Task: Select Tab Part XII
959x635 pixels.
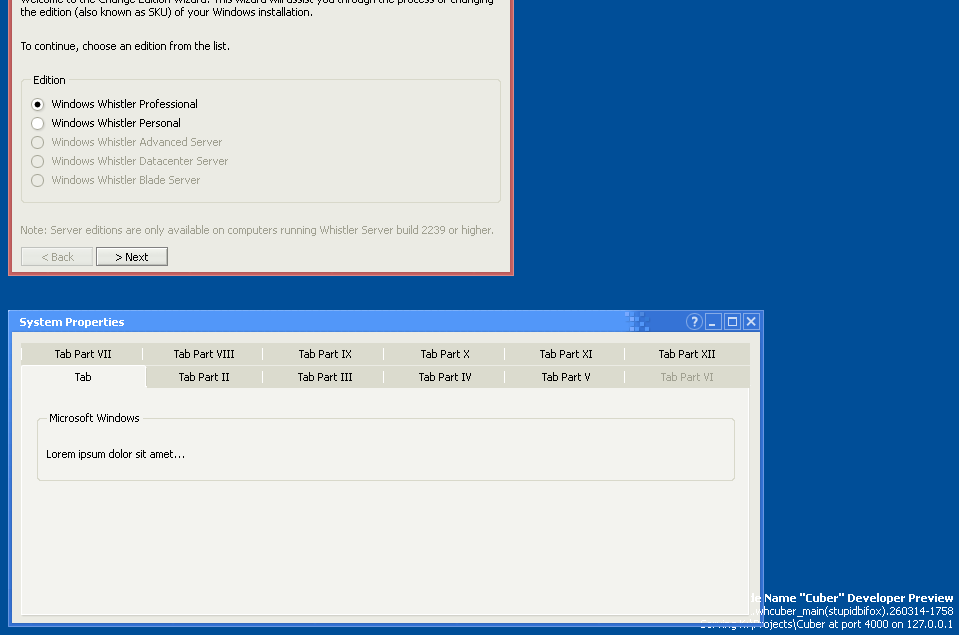Action: click(x=687, y=354)
